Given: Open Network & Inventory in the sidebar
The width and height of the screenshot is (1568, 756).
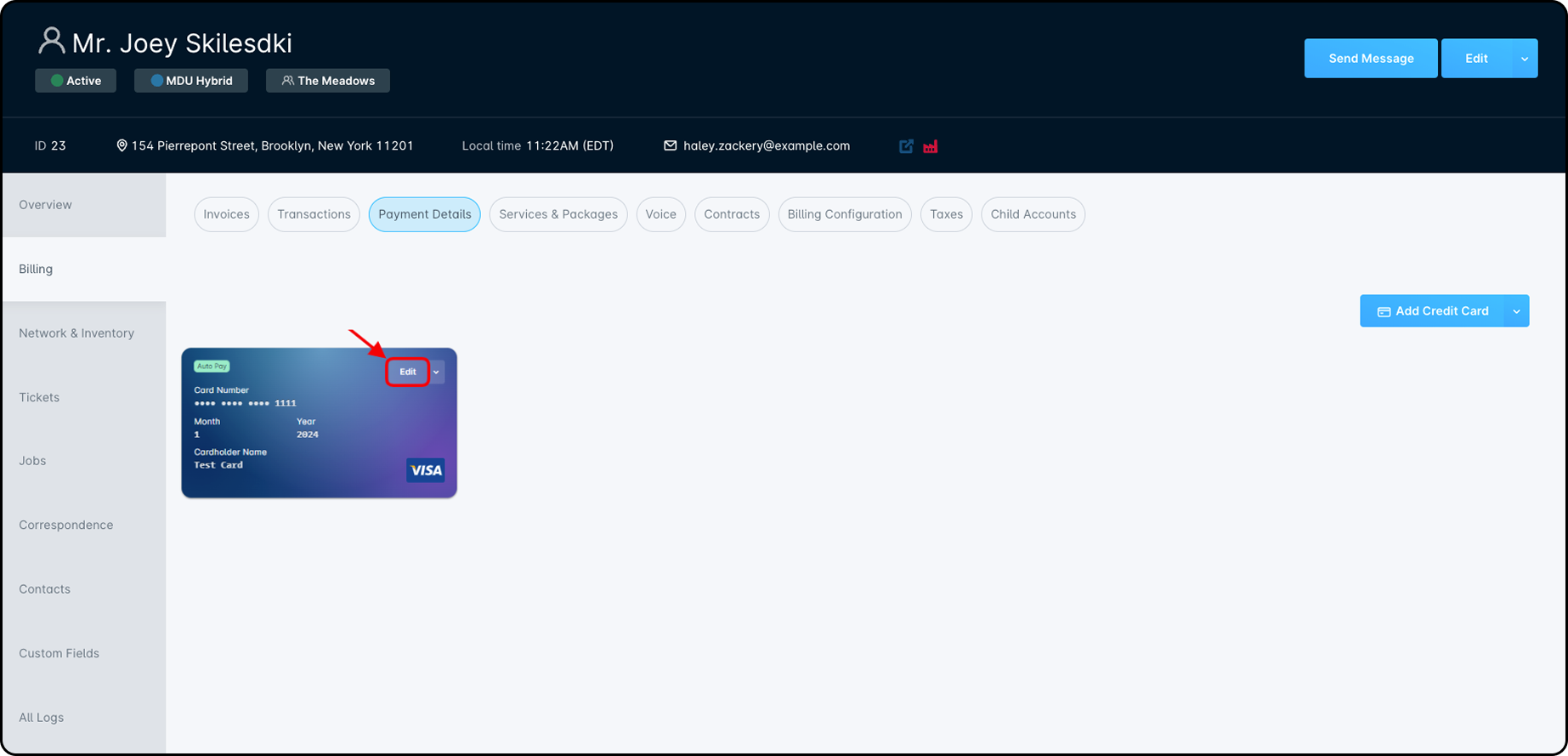Looking at the screenshot, I should tap(84, 333).
